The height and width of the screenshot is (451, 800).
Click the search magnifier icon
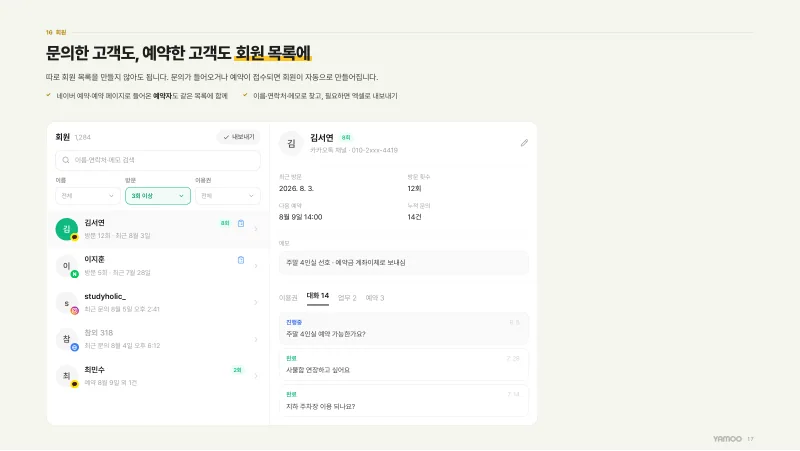(x=66, y=160)
